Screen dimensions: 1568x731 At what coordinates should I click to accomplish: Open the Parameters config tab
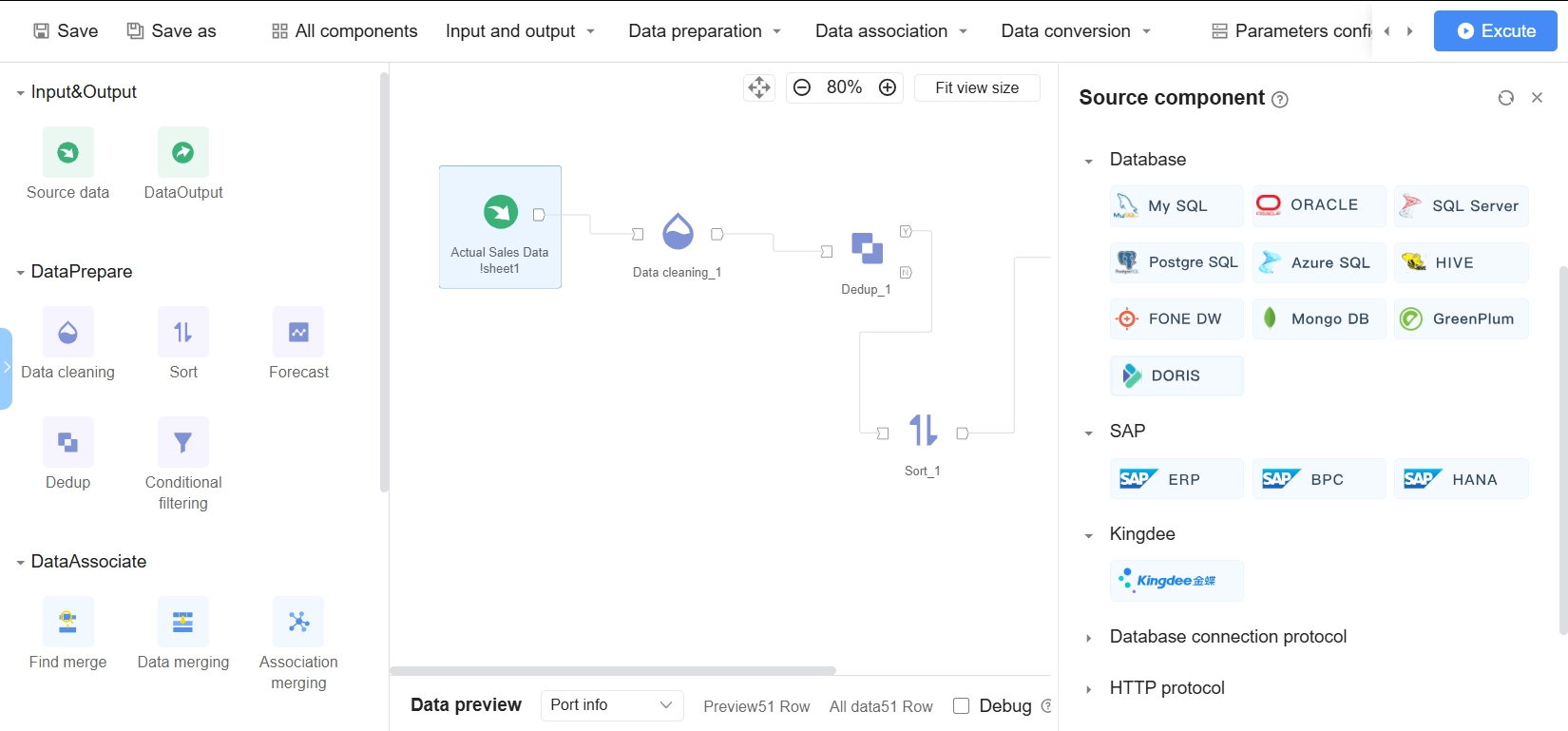tap(1292, 31)
